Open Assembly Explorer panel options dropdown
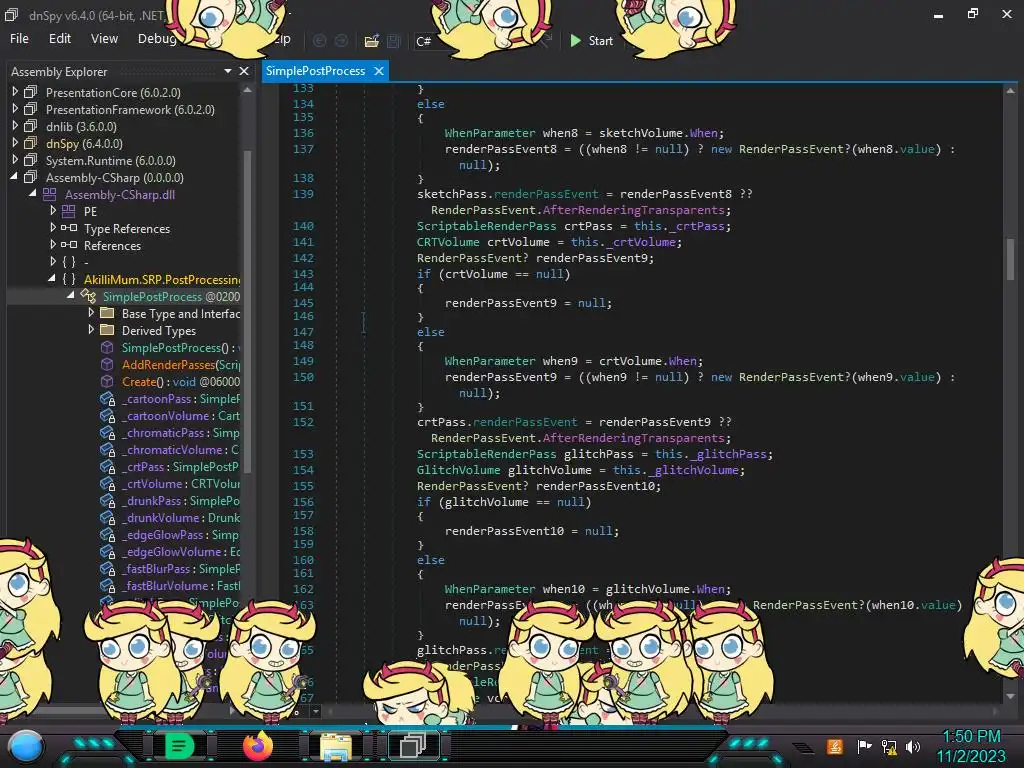This screenshot has height=768, width=1024. coord(227,71)
